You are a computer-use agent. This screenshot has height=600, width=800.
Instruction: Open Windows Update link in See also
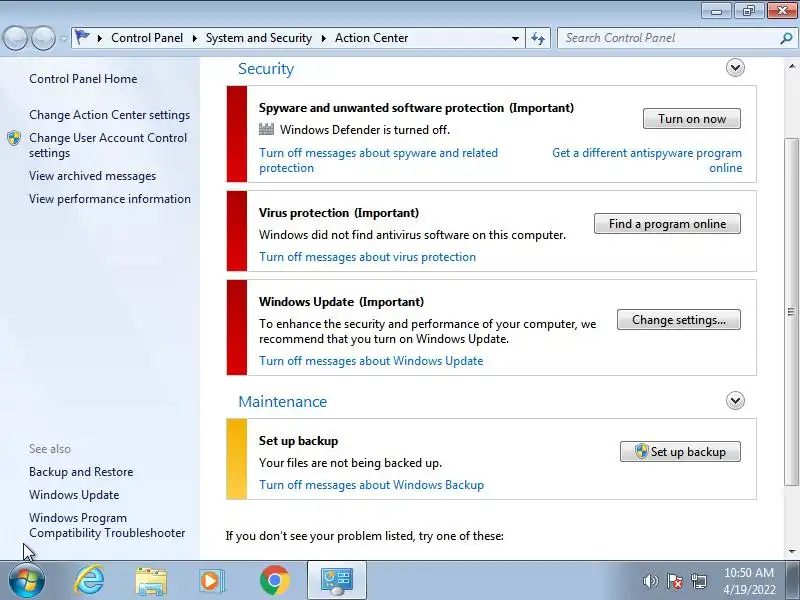click(74, 494)
